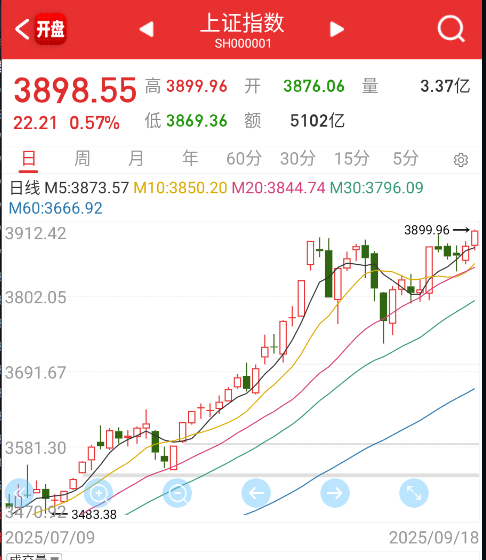Switch to 60分 chart tab
Image resolution: width=486 pixels, height=560 pixels.
244,159
